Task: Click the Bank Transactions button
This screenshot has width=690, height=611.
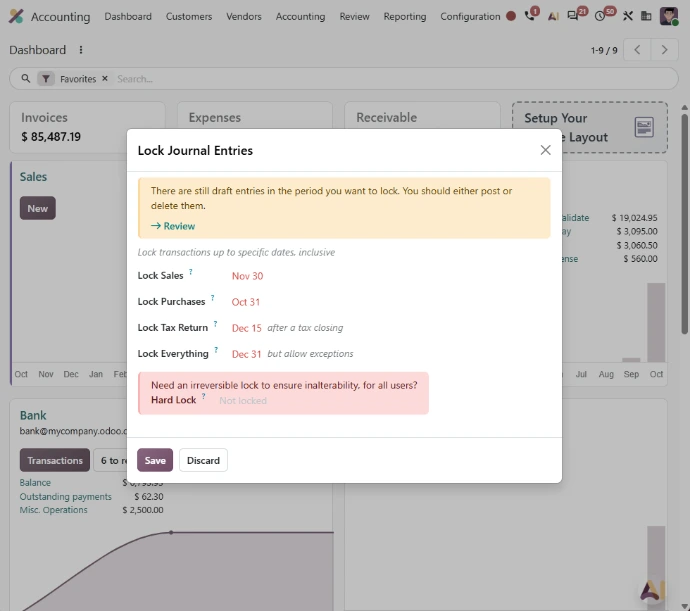Action: click(x=55, y=460)
